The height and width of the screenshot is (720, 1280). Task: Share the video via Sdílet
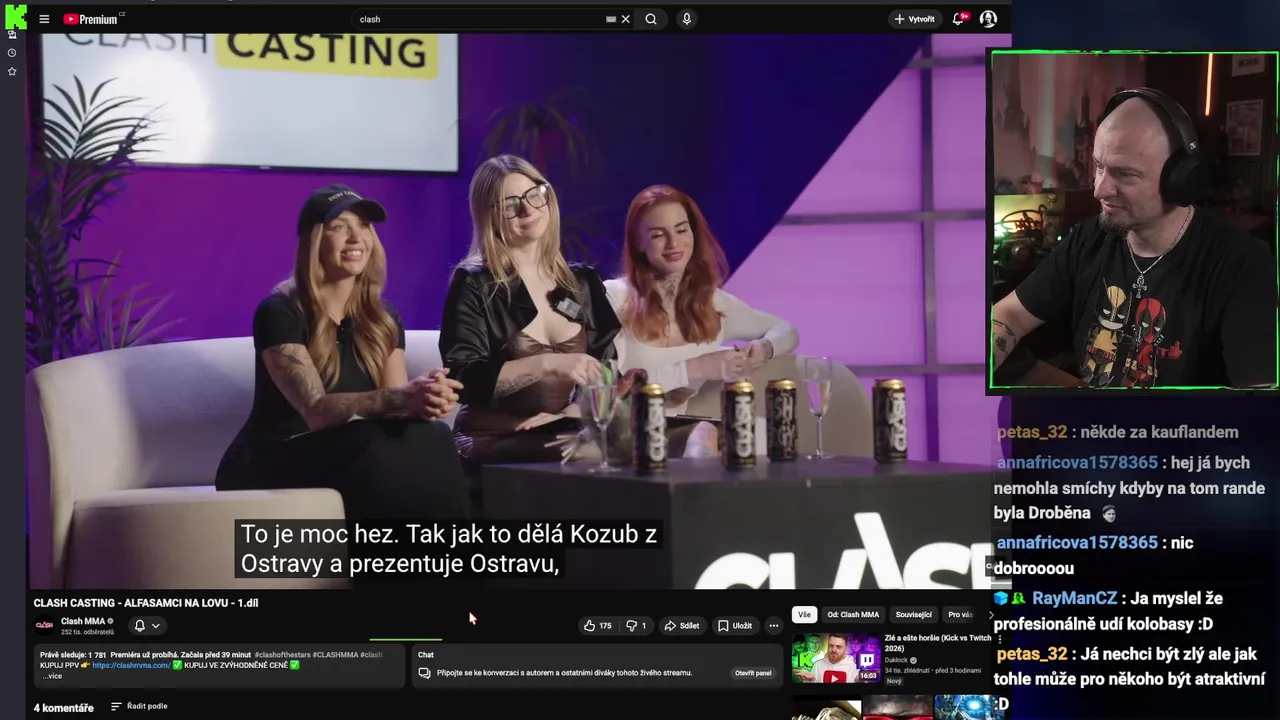click(x=682, y=626)
